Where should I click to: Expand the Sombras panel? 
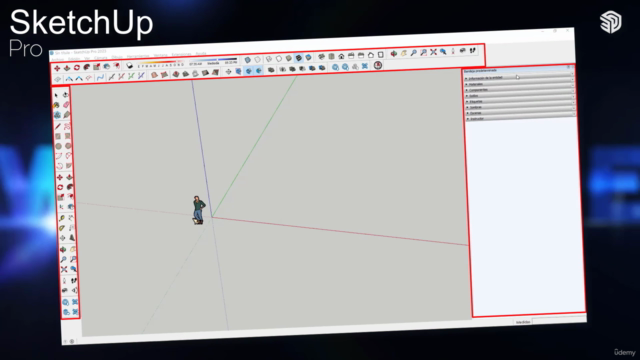[x=520, y=107]
